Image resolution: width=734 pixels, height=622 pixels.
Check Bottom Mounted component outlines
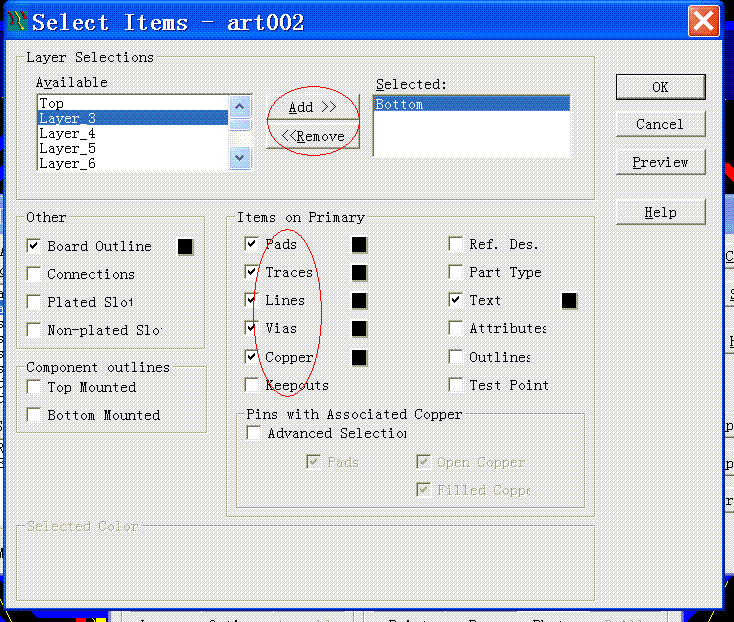tap(33, 415)
